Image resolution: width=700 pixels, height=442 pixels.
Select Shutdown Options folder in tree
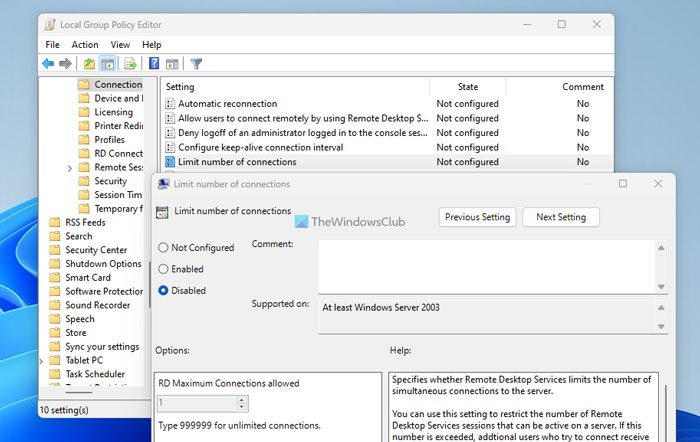pos(103,264)
